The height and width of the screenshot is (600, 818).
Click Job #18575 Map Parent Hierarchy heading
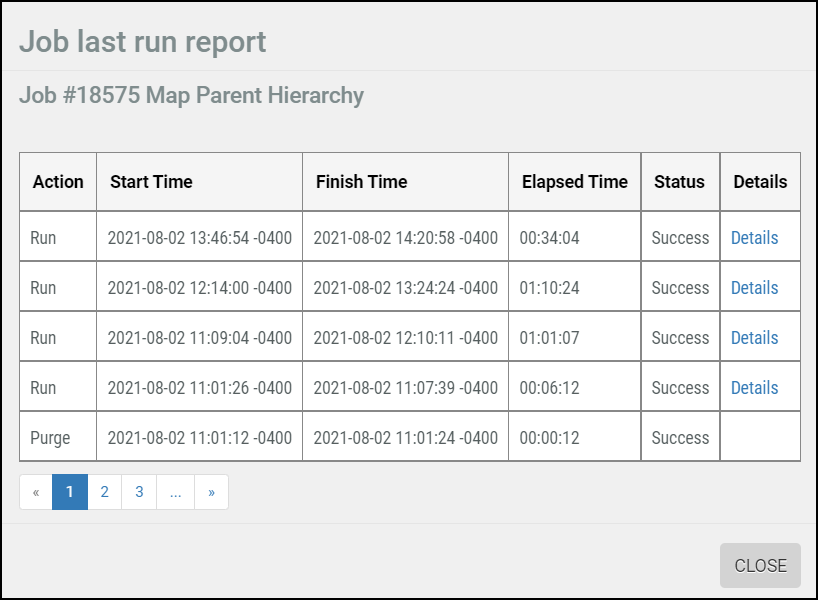[x=191, y=95]
